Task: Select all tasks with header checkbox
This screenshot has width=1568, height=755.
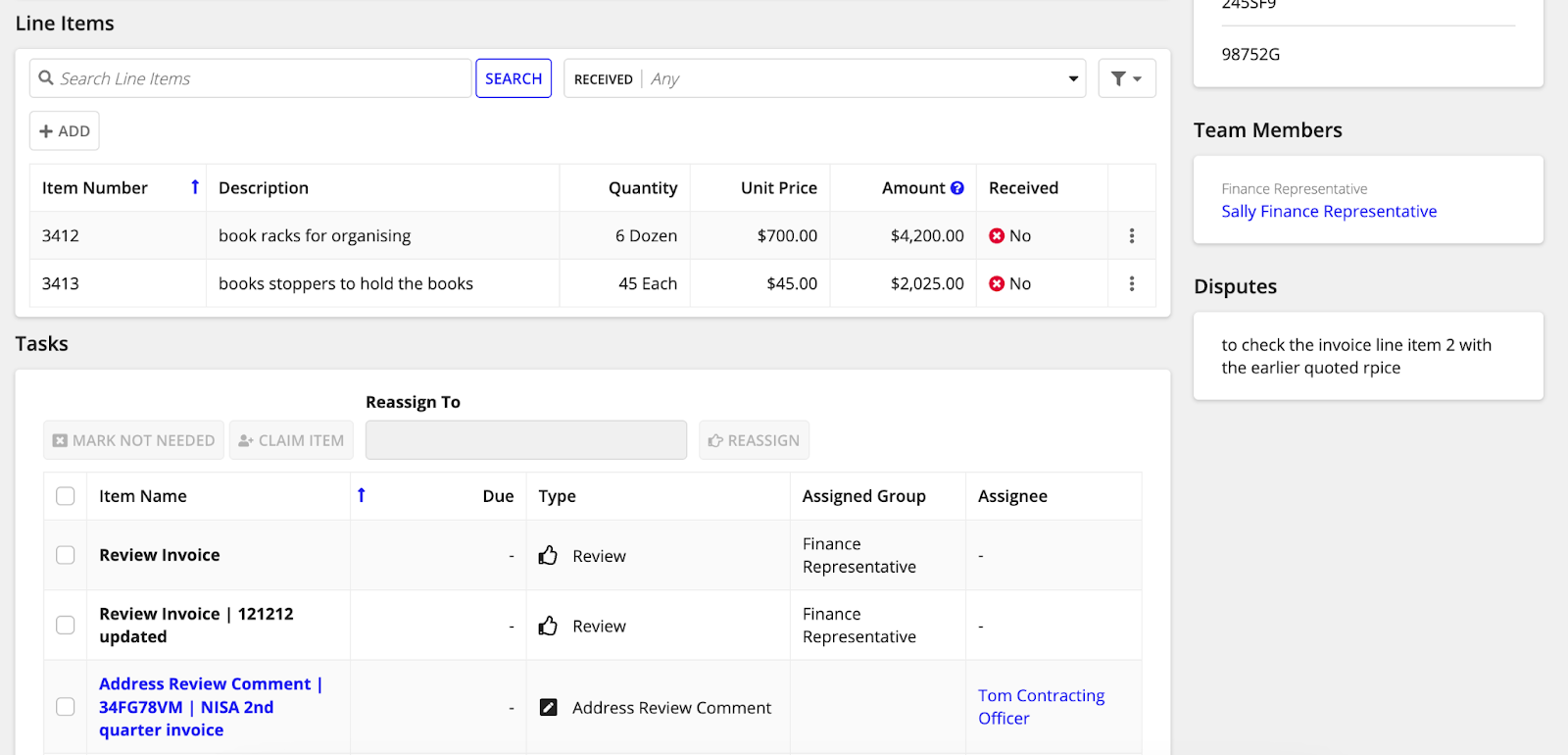Action: coord(66,496)
